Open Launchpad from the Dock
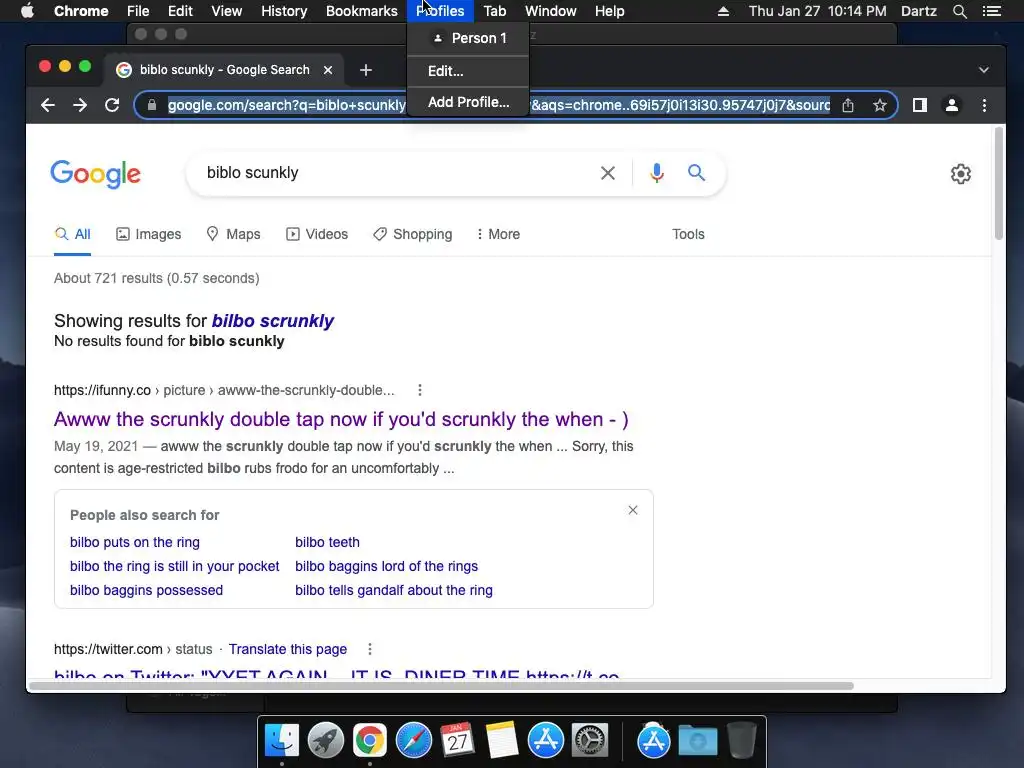The width and height of the screenshot is (1024, 768). pos(326,741)
